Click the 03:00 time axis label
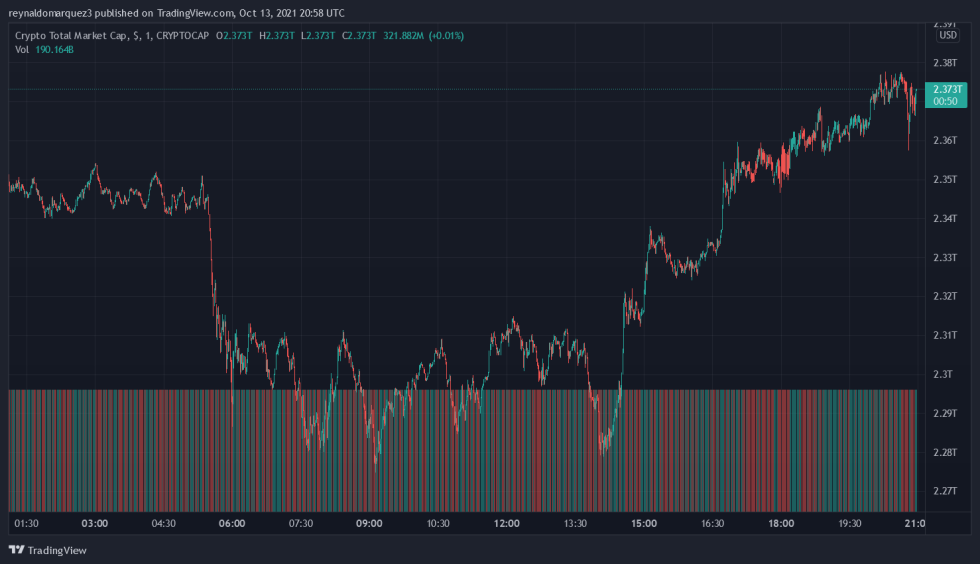This screenshot has height=564, width=980. (x=95, y=523)
